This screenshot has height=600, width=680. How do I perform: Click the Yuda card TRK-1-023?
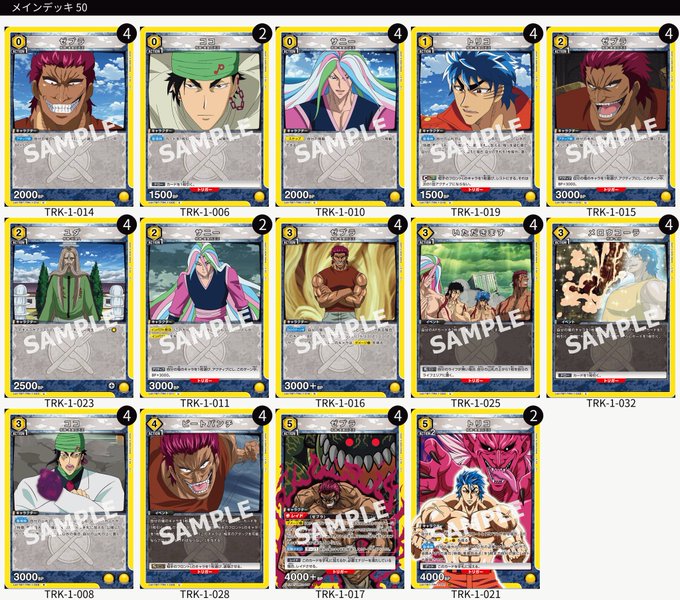click(69, 307)
